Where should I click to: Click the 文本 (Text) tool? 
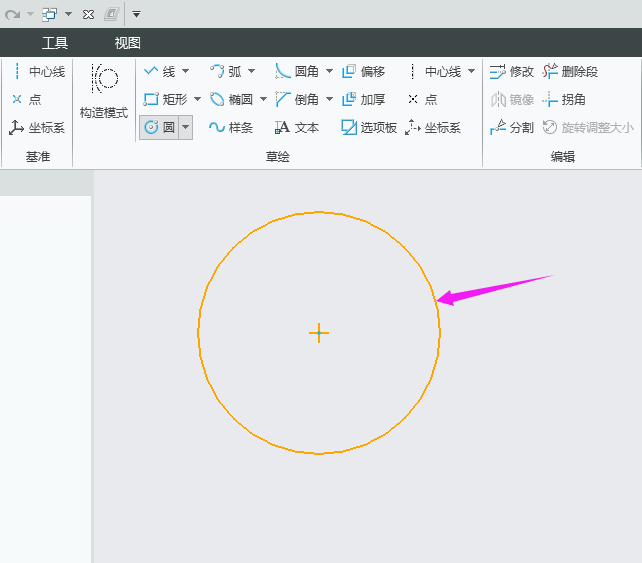[x=297, y=127]
